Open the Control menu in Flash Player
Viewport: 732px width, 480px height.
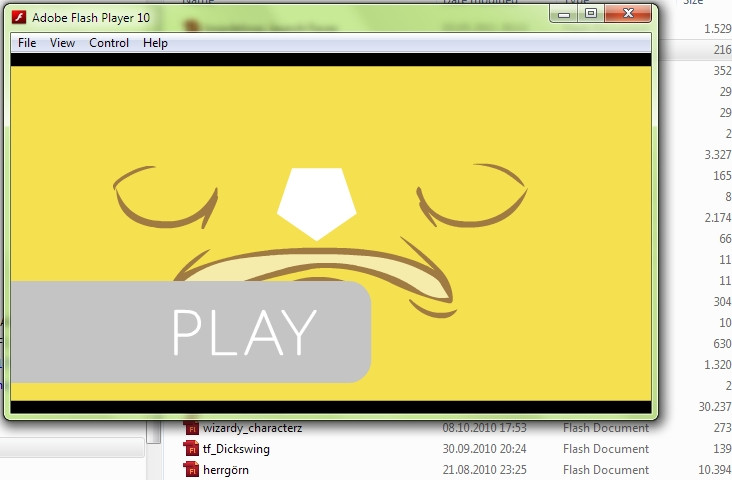109,43
